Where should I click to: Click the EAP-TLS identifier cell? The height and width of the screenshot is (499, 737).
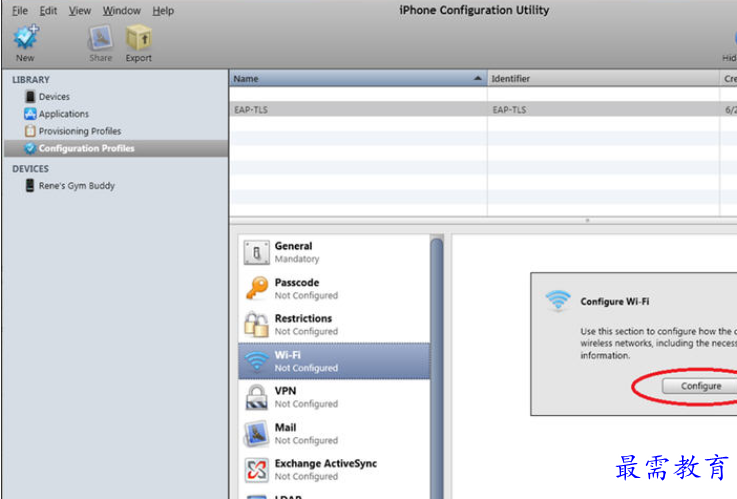tap(604, 109)
